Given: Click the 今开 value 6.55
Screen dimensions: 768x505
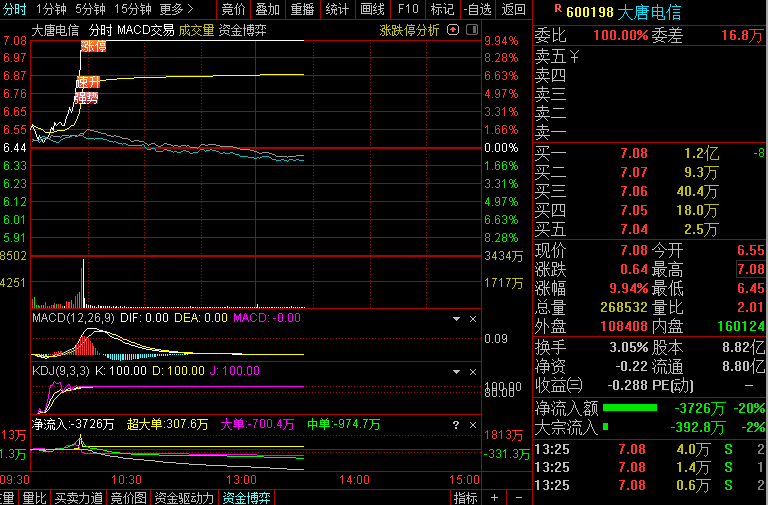Looking at the screenshot, I should pos(750,250).
